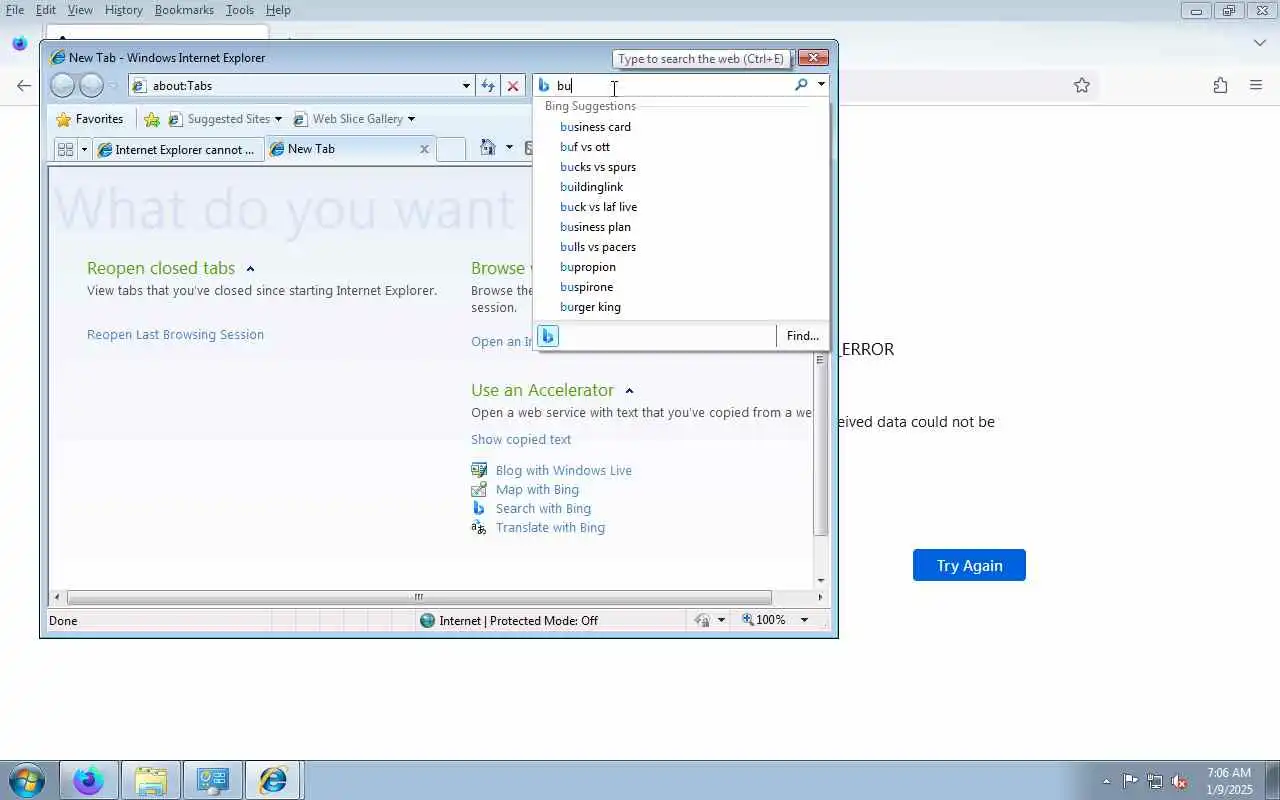
Task: Switch to the 'Internet Explorer cannot...' tab
Action: [x=178, y=150]
